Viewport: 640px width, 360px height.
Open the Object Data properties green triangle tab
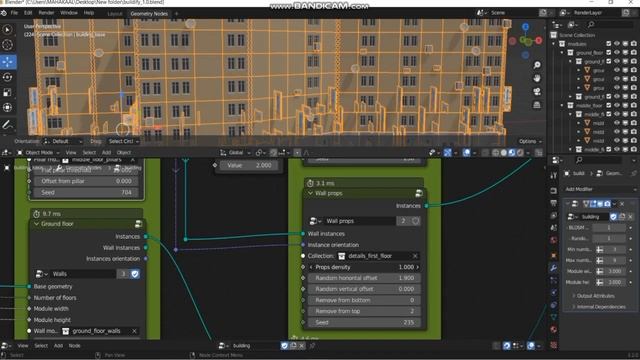point(553,317)
